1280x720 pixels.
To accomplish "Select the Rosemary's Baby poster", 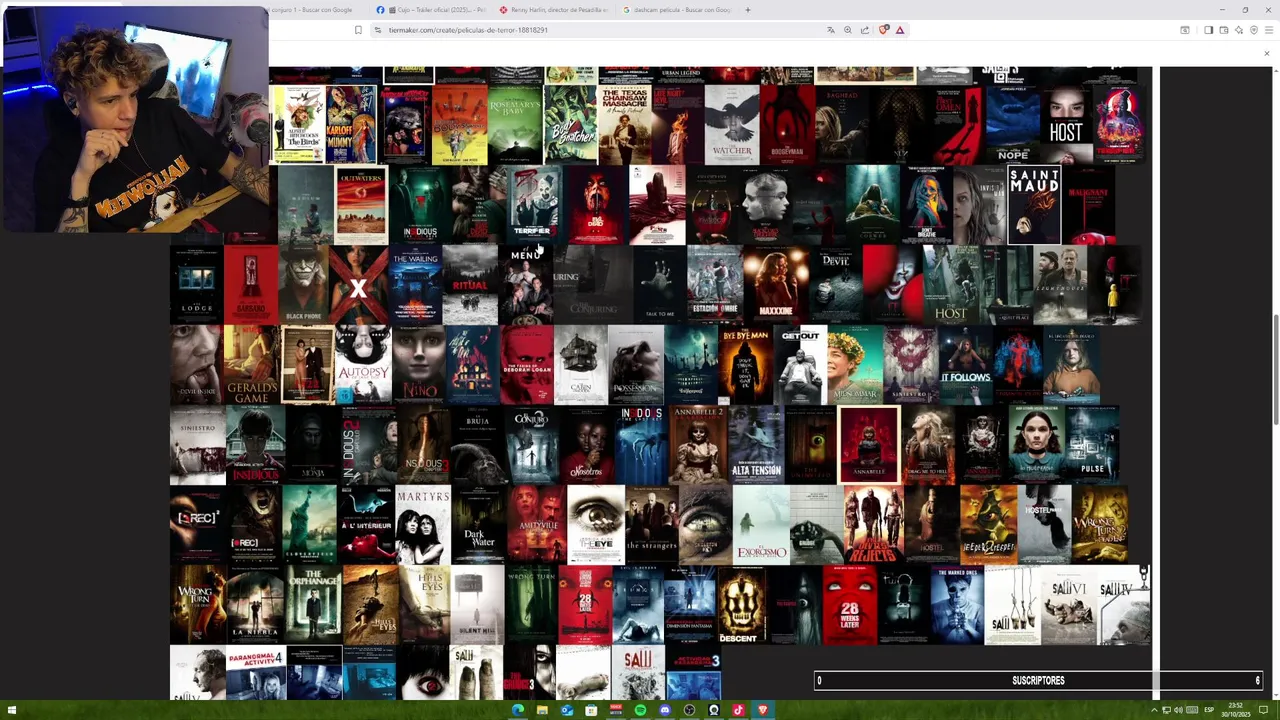I will pyautogui.click(x=515, y=124).
